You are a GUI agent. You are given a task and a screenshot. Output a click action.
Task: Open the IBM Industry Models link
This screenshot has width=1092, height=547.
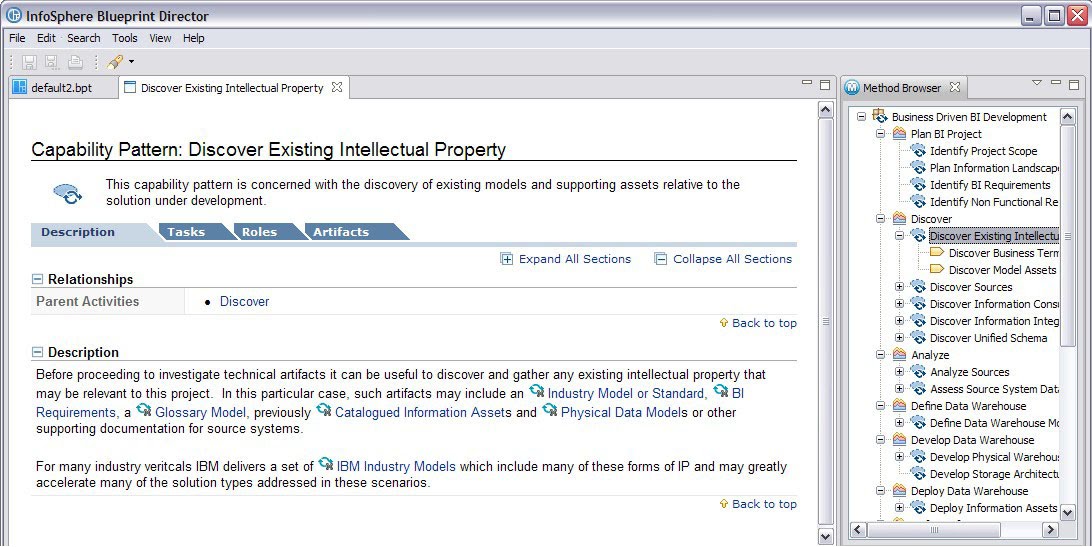(x=396, y=467)
